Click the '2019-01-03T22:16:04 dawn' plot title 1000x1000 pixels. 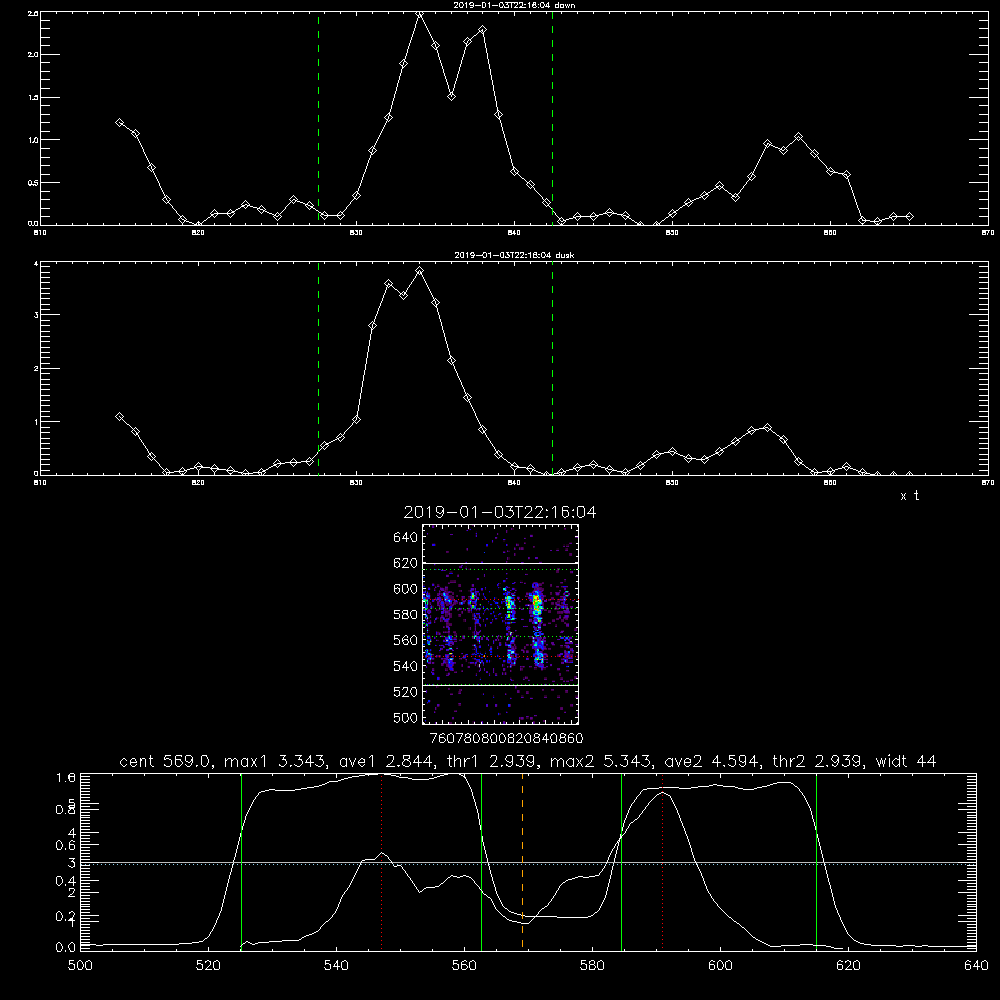coord(514,5)
